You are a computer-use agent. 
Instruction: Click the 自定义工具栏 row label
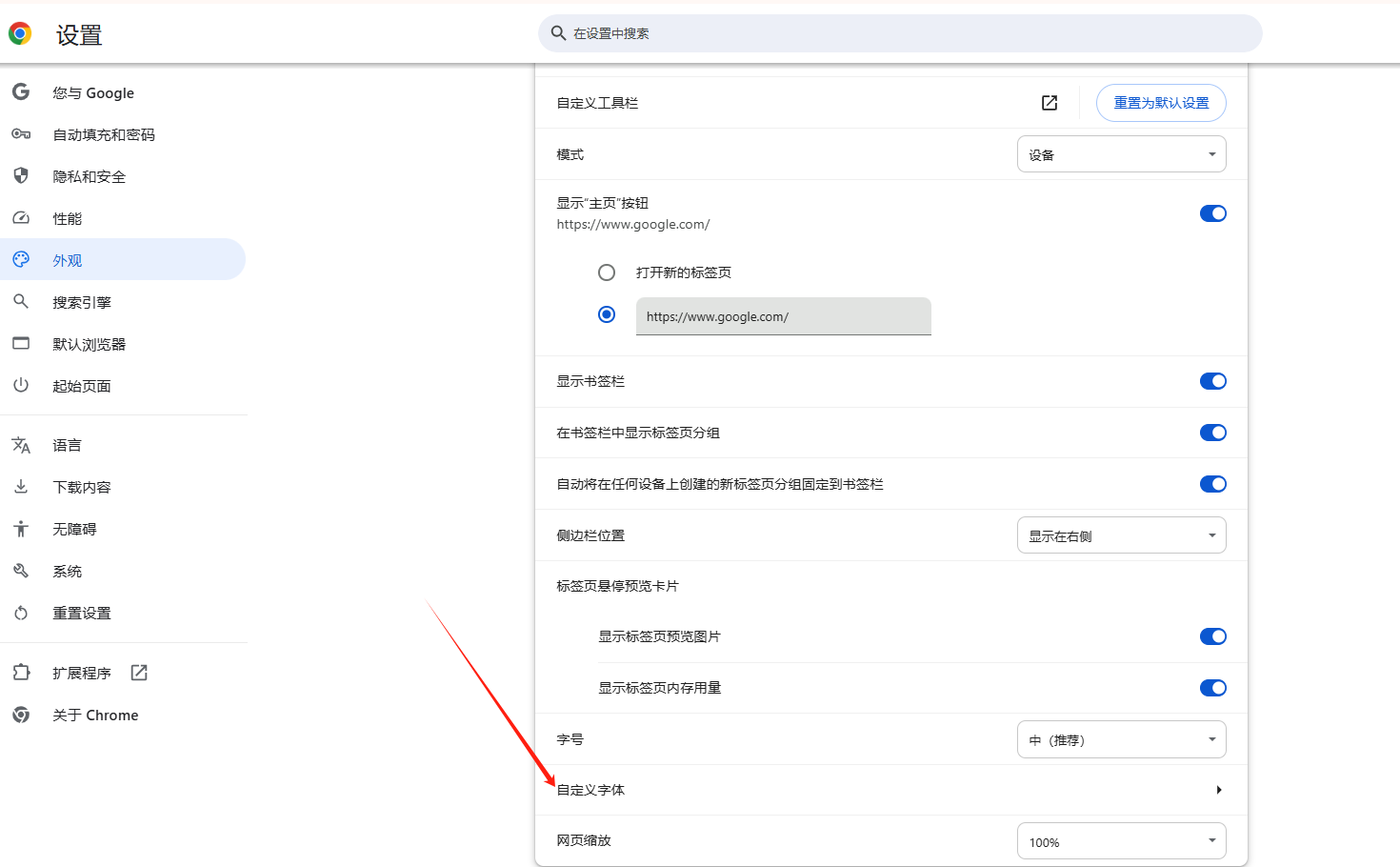597,103
